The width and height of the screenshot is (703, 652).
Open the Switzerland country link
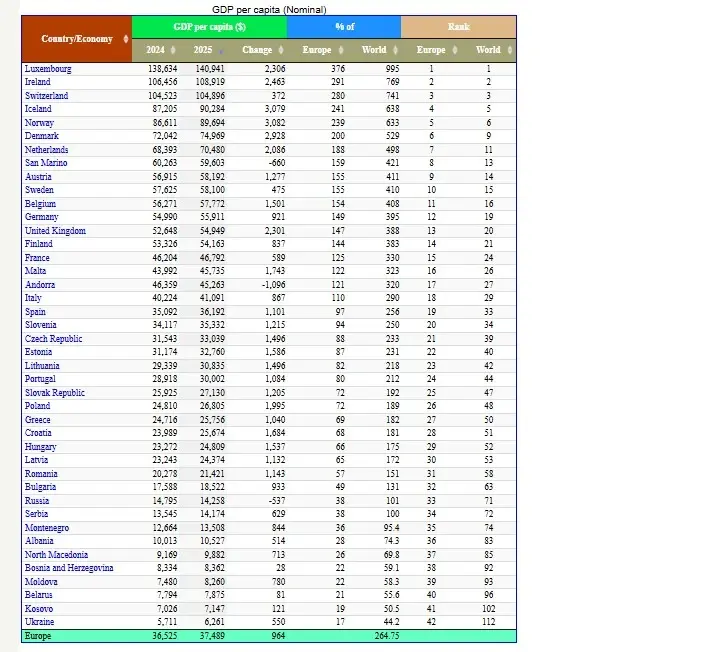(x=46, y=96)
